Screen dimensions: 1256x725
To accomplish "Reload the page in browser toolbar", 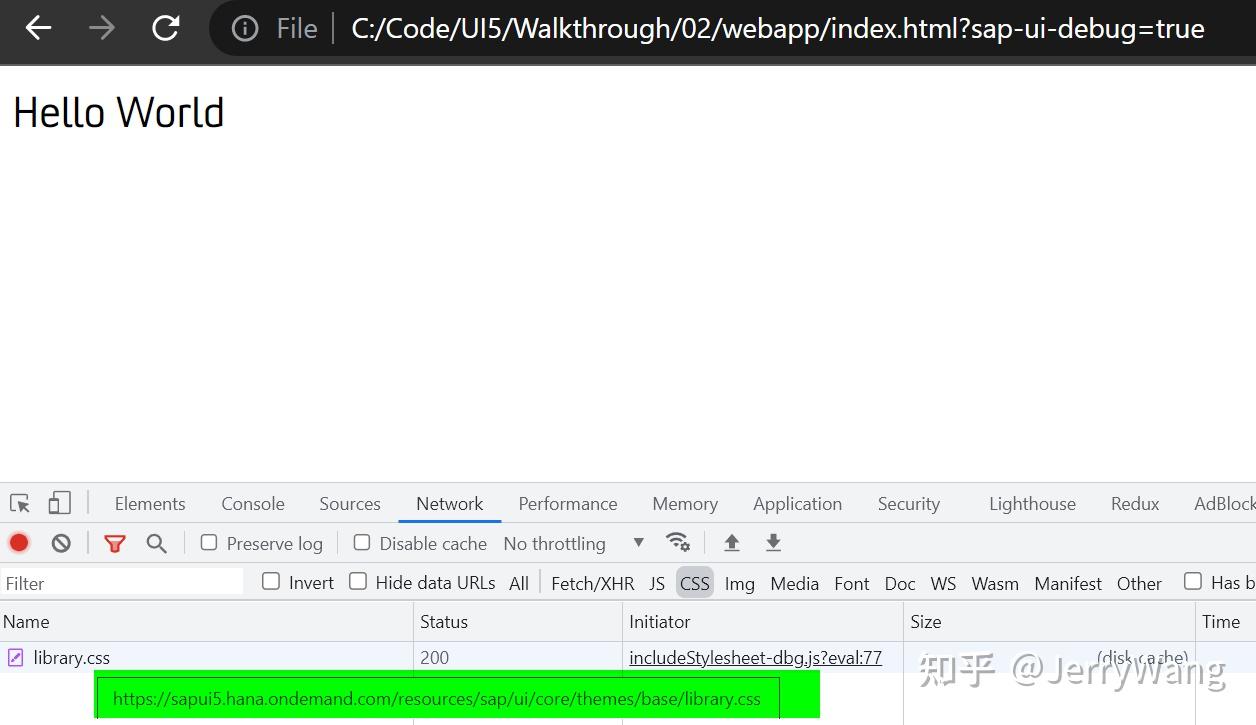I will [165, 28].
